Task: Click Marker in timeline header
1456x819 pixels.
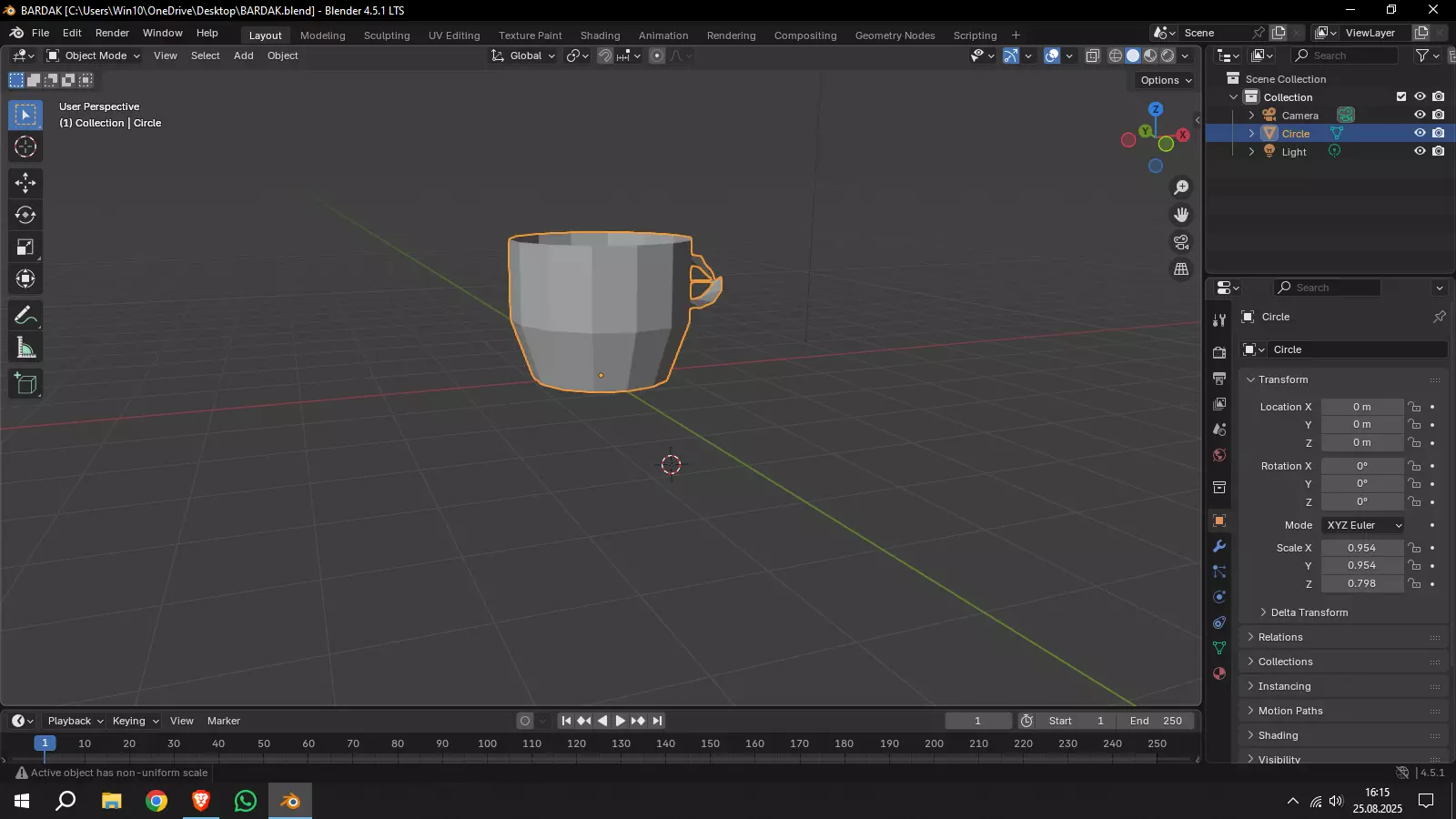Action: pyautogui.click(x=224, y=721)
